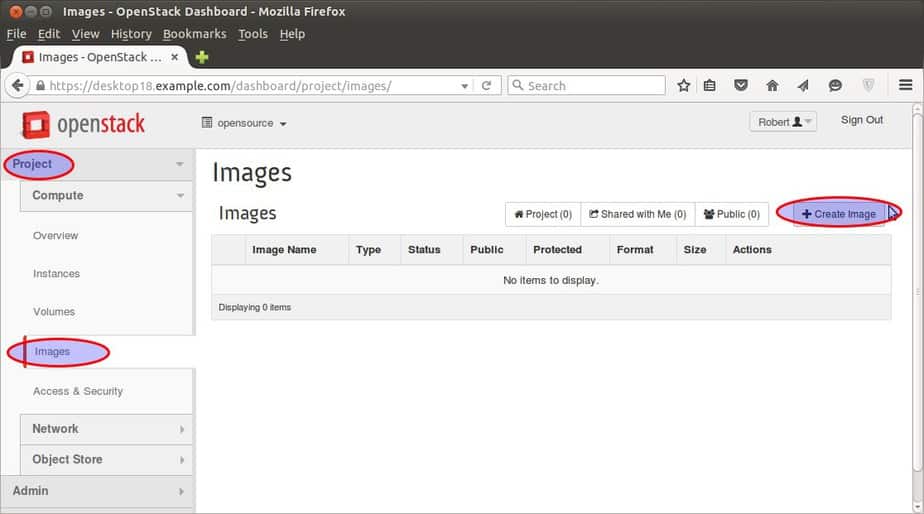Viewport: 924px width, 514px height.
Task: Go to Access & Security in sidebar
Action: (x=78, y=391)
